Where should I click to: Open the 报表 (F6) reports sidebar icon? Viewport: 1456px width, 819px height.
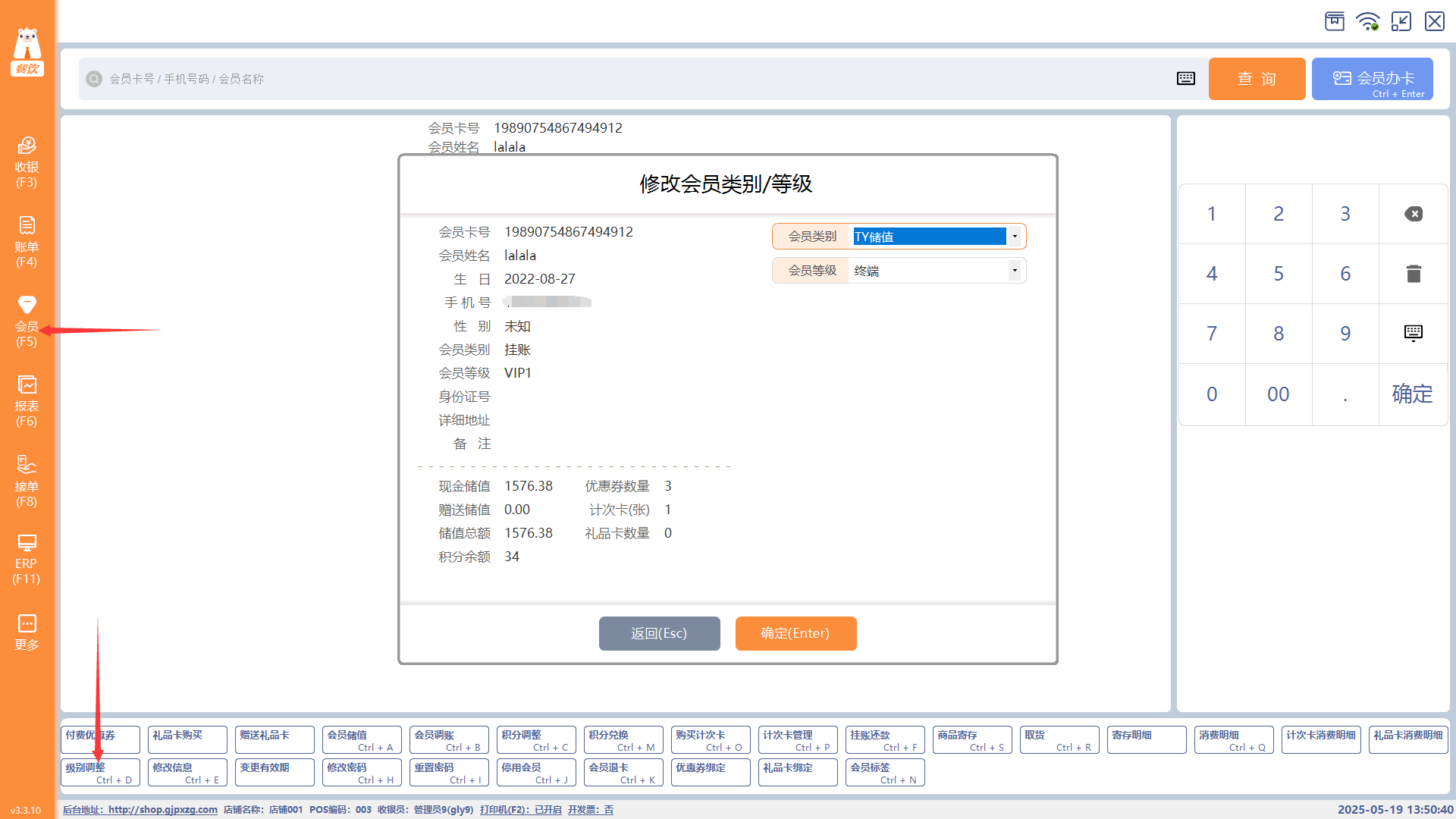point(27,401)
